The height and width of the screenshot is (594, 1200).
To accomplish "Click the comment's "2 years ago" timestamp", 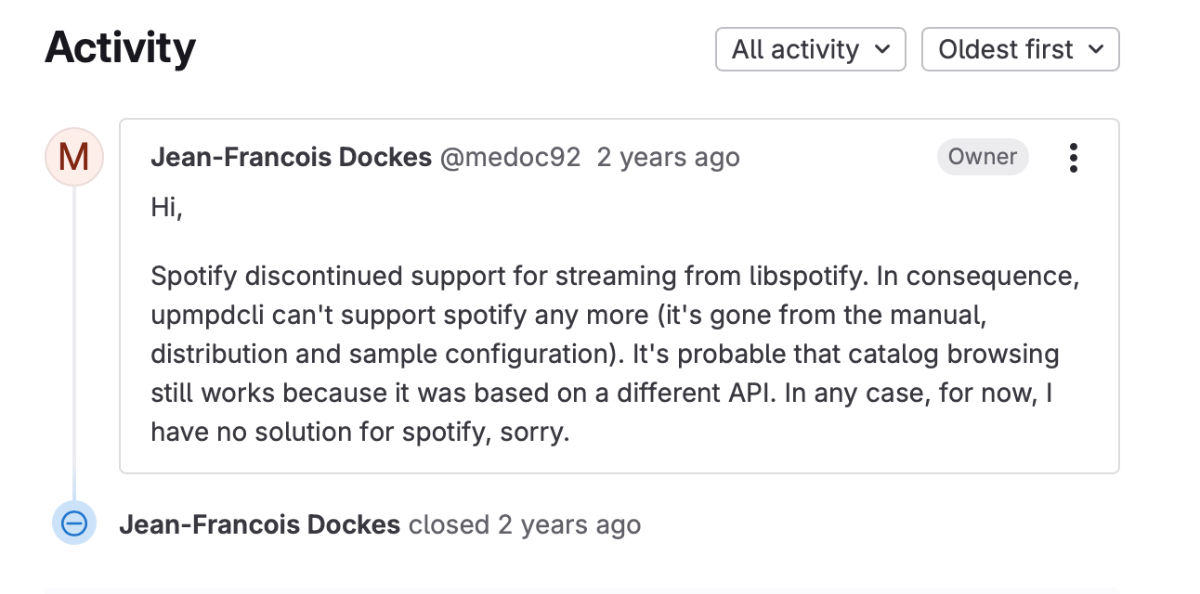I will [668, 158].
